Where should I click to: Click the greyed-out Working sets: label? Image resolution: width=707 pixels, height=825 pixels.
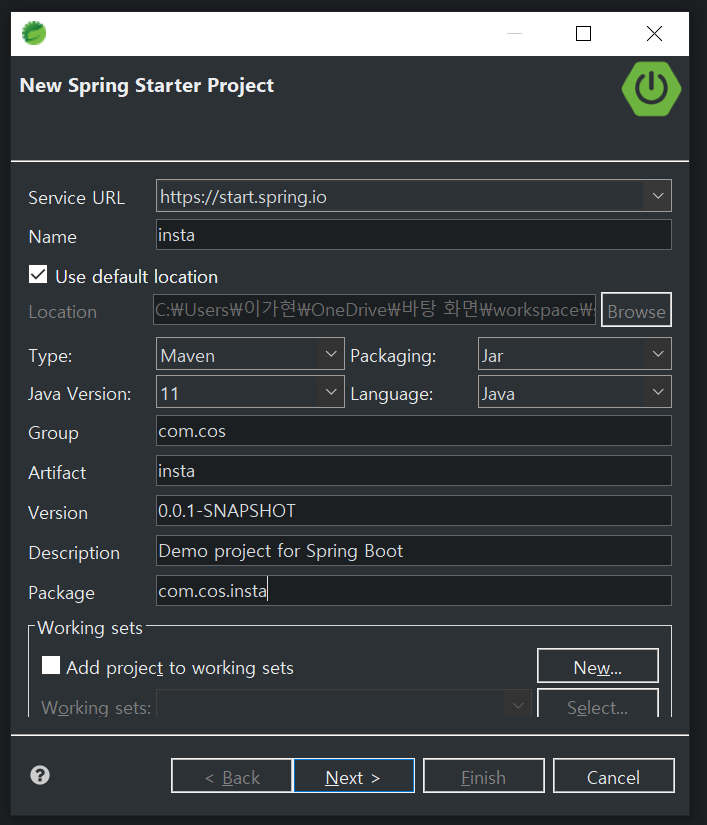96,708
